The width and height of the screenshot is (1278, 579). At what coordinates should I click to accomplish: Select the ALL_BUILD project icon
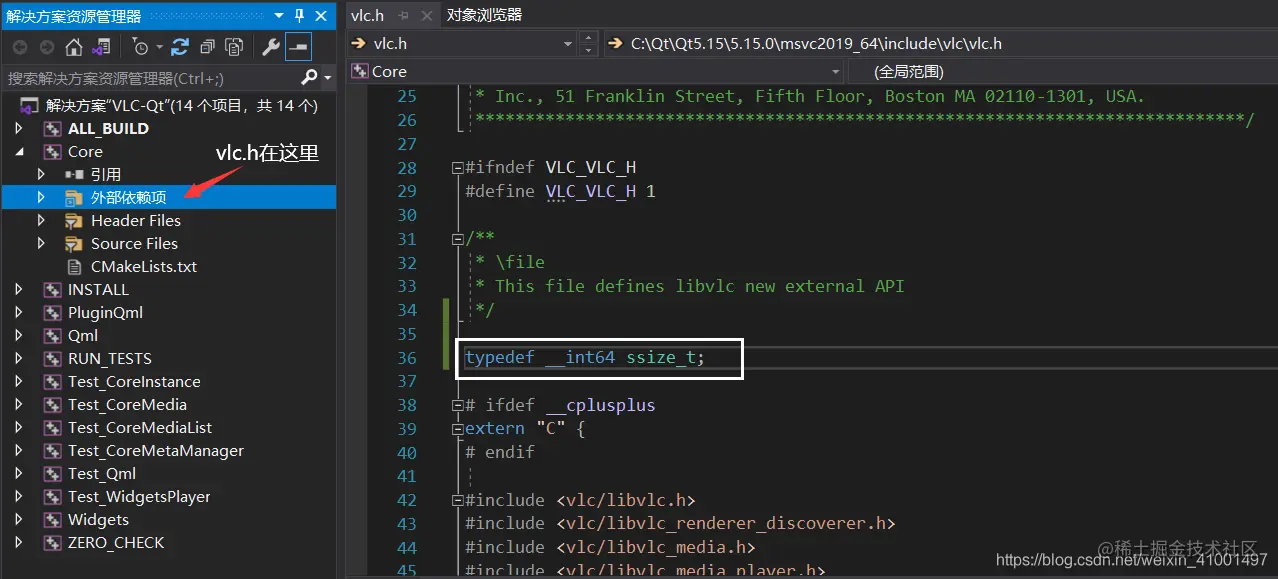click(x=52, y=129)
